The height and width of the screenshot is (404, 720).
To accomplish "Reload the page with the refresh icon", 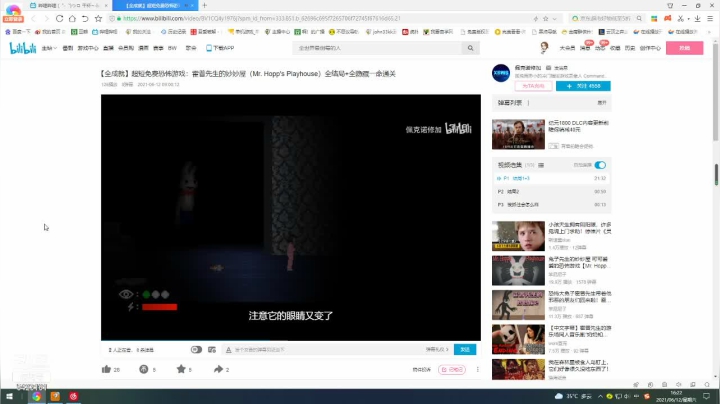I will coord(59,19).
